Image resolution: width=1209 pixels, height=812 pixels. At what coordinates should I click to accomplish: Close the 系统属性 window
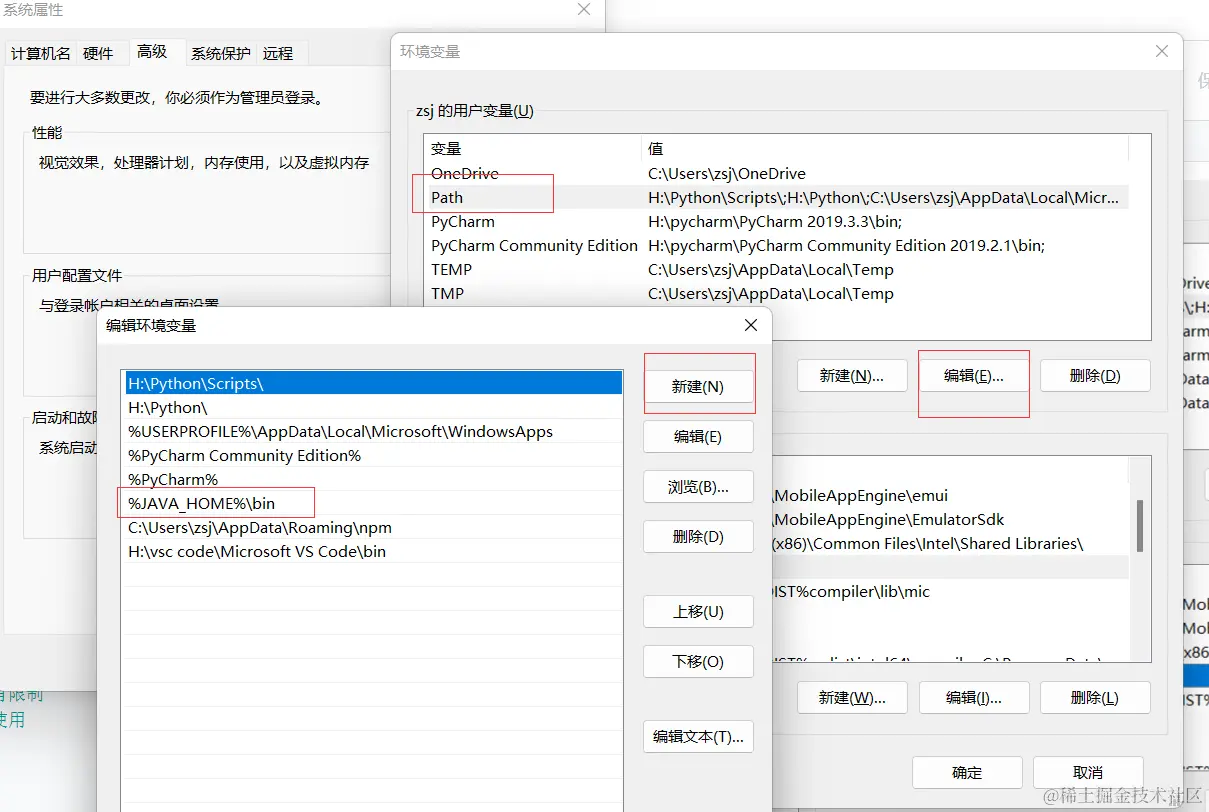tap(584, 9)
